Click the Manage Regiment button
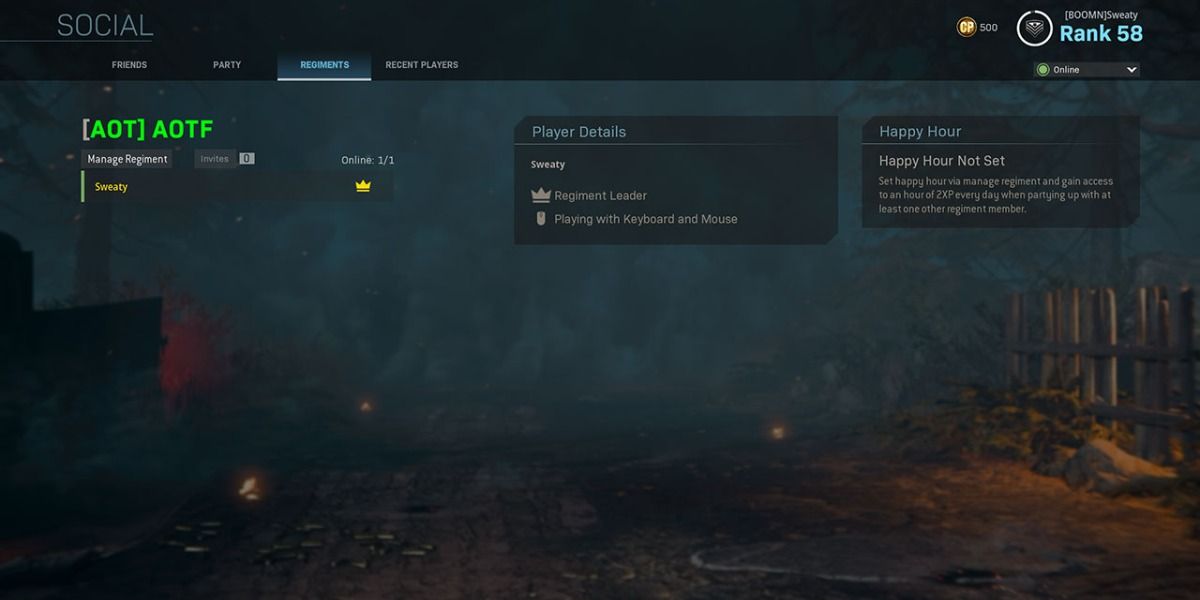 pyautogui.click(x=127, y=159)
